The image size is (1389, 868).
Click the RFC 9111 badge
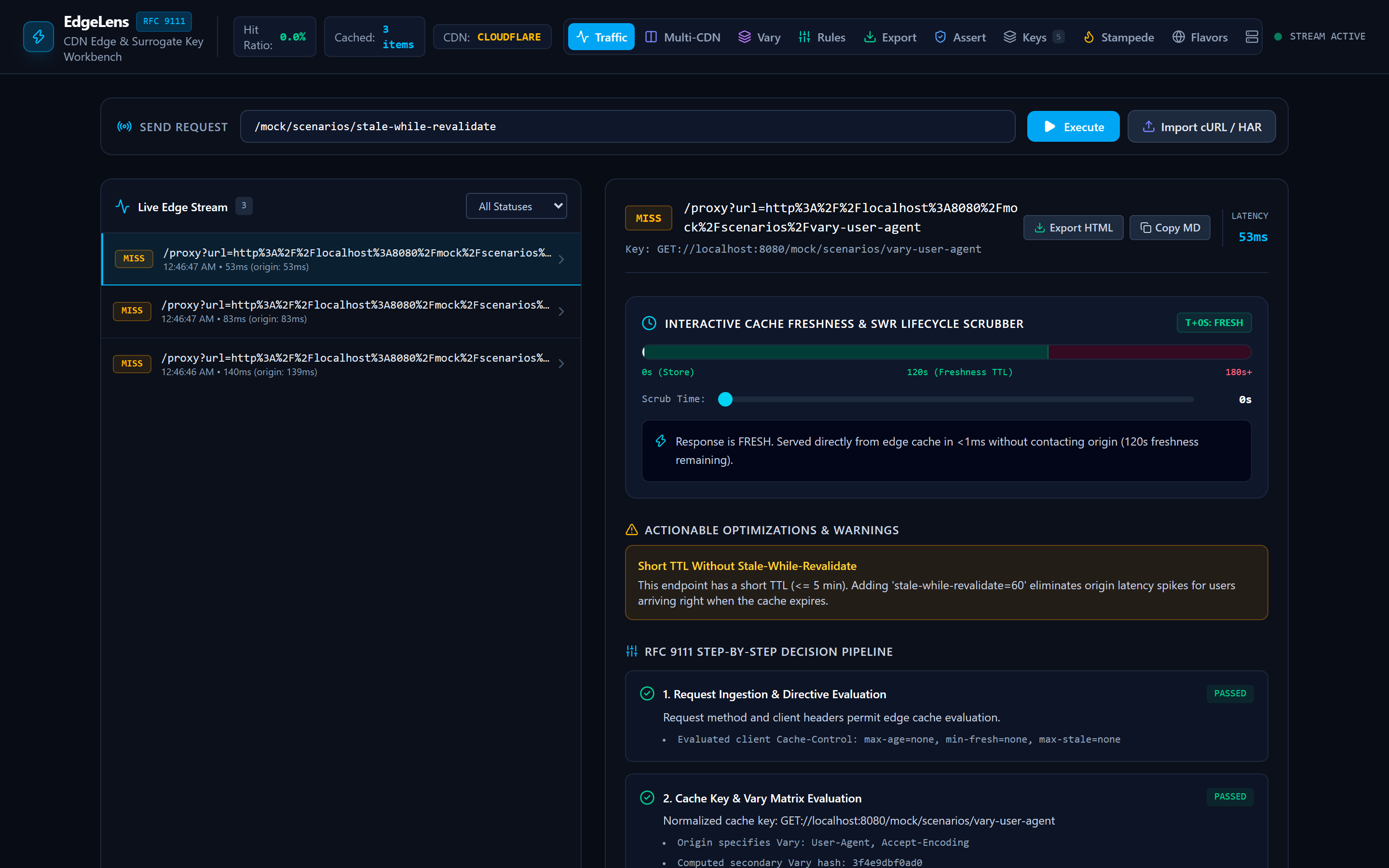click(x=164, y=21)
